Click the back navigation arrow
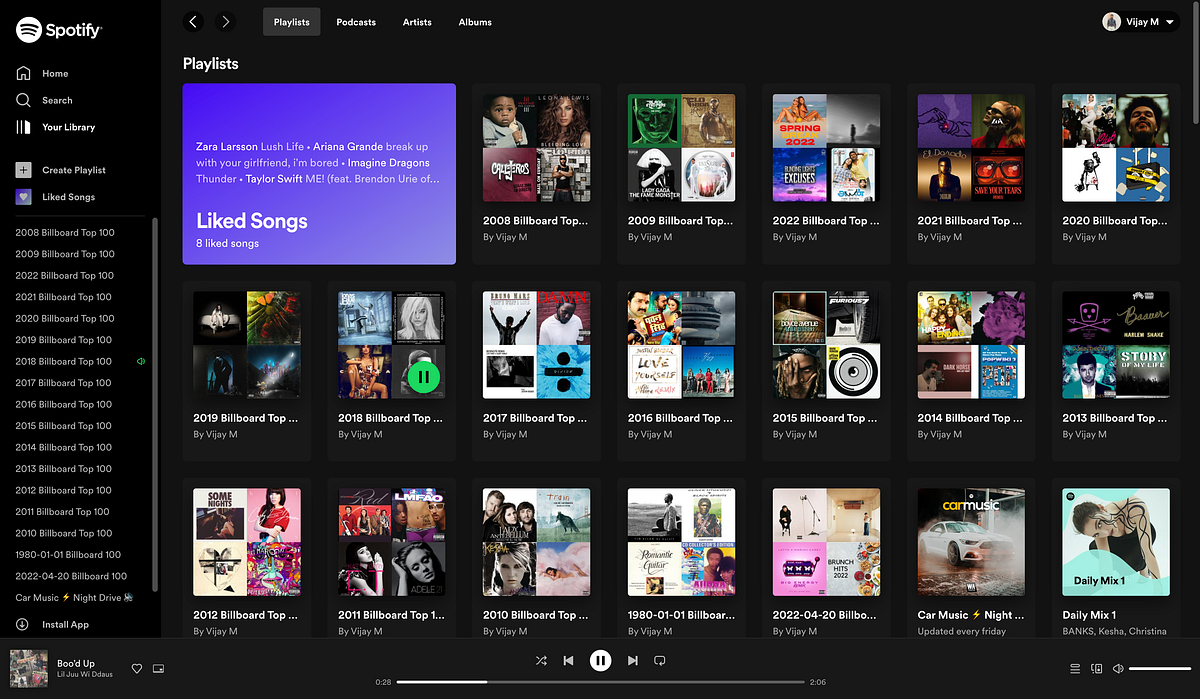Image resolution: width=1200 pixels, height=699 pixels. (193, 21)
